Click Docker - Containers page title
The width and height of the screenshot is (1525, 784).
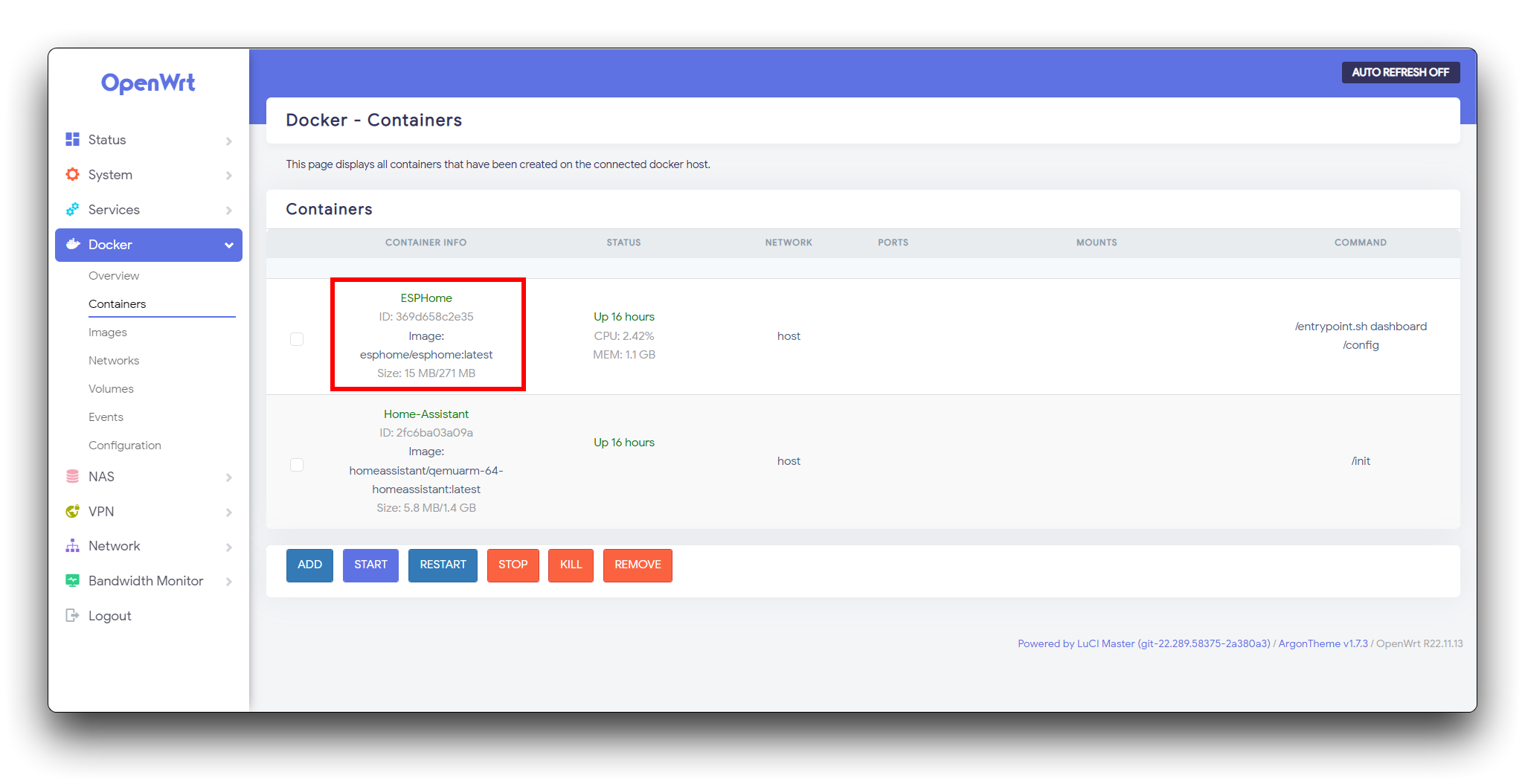pos(373,120)
